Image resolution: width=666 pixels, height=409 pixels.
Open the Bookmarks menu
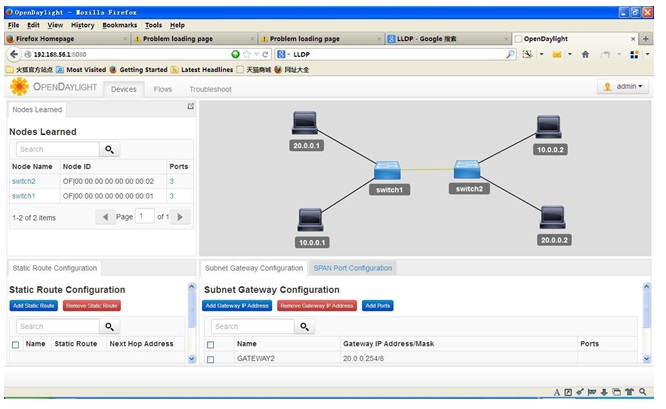coord(119,25)
